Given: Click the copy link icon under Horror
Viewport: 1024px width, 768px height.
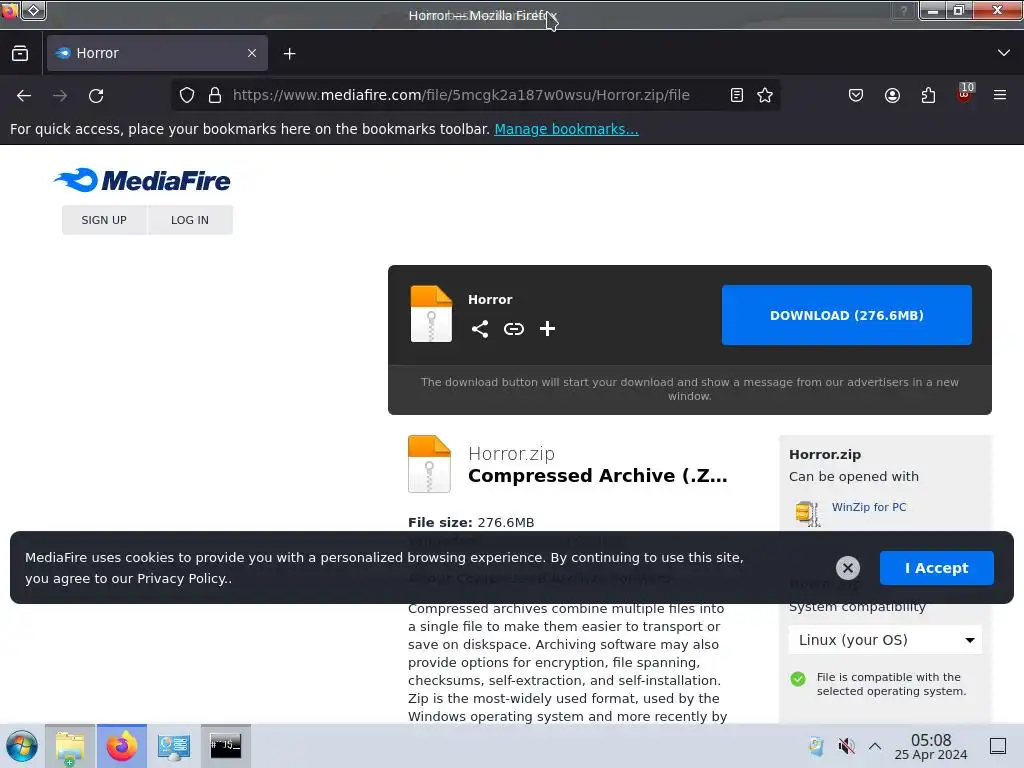Looking at the screenshot, I should [x=514, y=328].
